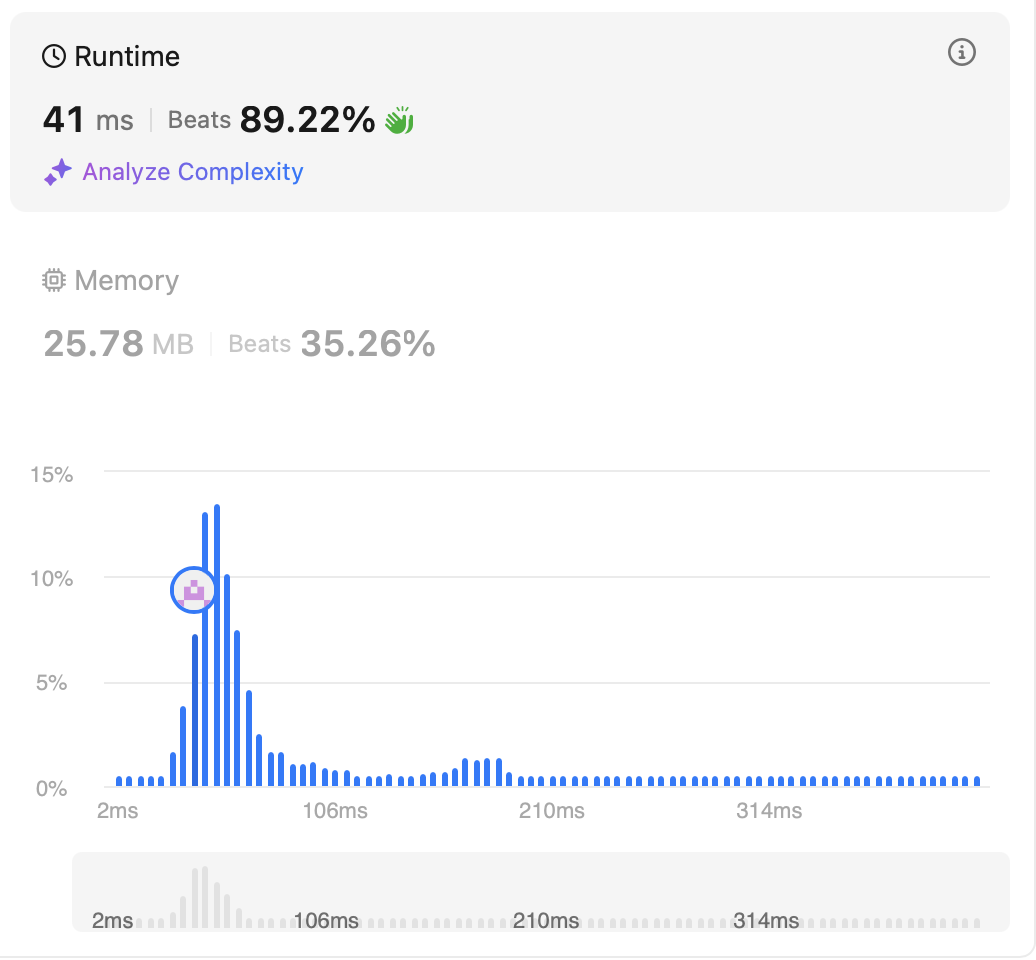Click the green clapping hands icon
The height and width of the screenshot is (960, 1036).
[x=399, y=121]
